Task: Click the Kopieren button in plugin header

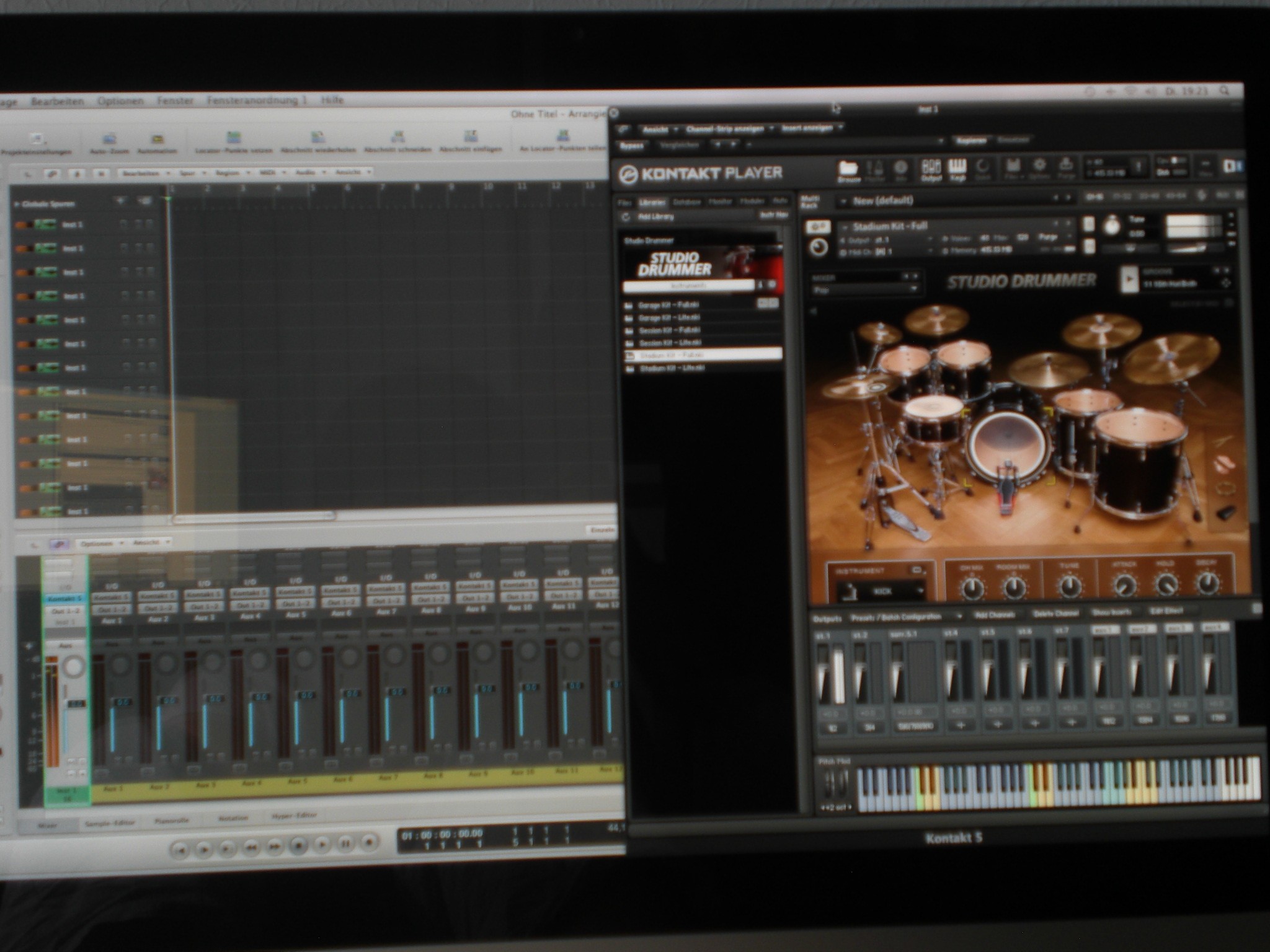Action: (x=970, y=141)
